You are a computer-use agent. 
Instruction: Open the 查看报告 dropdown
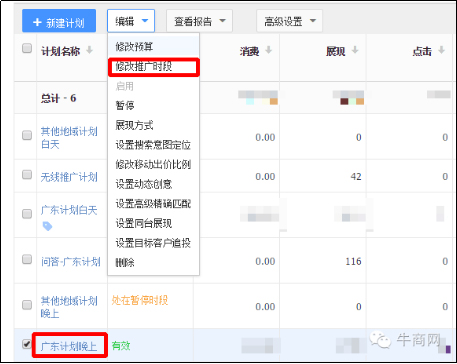(199, 21)
